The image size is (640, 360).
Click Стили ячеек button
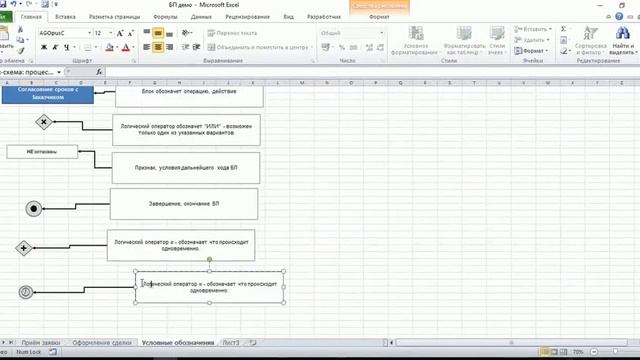pos(497,40)
